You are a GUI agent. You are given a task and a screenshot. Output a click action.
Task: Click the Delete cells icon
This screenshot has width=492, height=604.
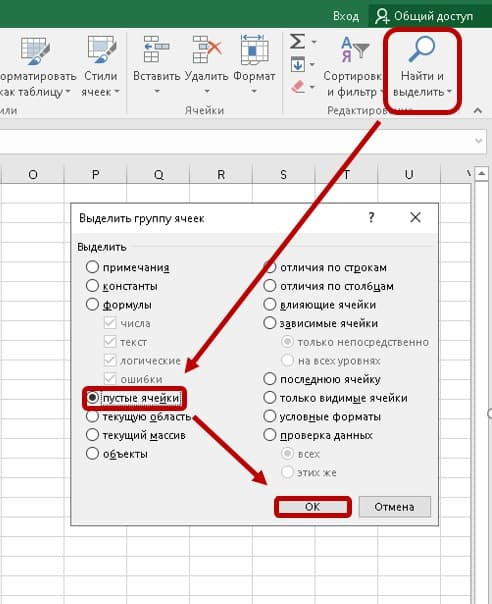(207, 49)
